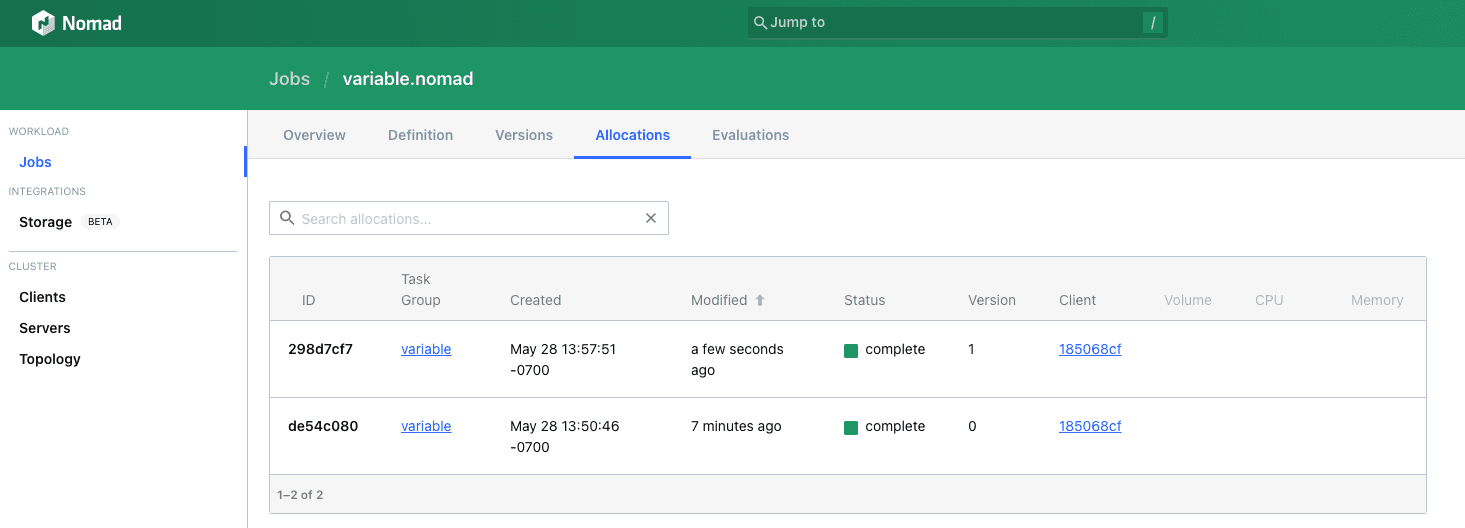Switch to the Definition tab
This screenshot has height=528, width=1465.
click(x=420, y=135)
